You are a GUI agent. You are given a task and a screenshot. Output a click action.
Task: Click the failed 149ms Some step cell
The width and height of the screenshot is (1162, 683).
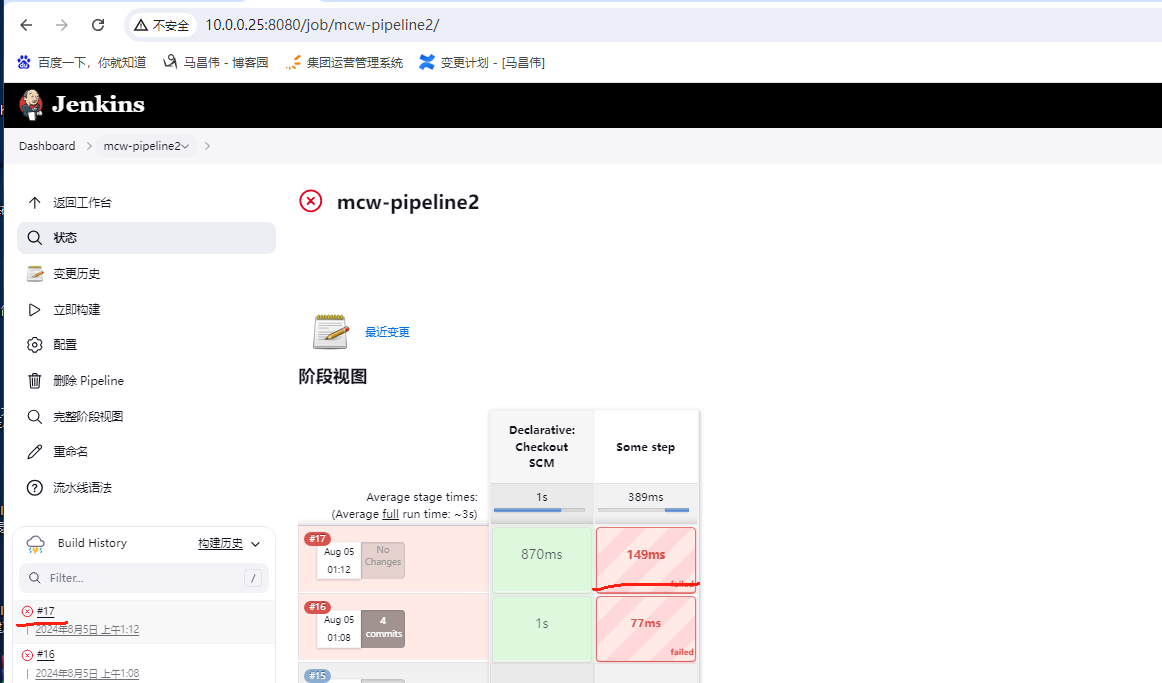pos(645,559)
